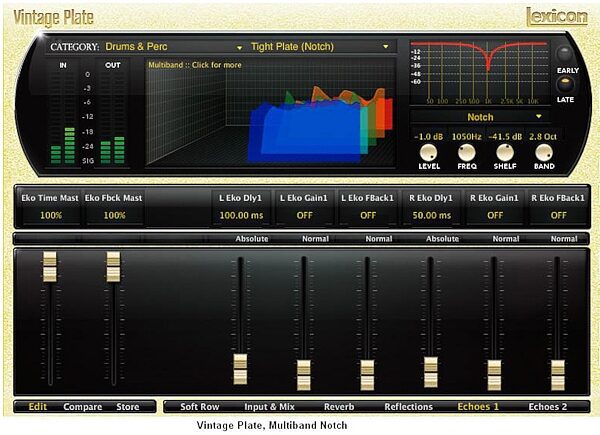Click the LEVEL knob
The height and width of the screenshot is (435, 600).
tap(429, 153)
